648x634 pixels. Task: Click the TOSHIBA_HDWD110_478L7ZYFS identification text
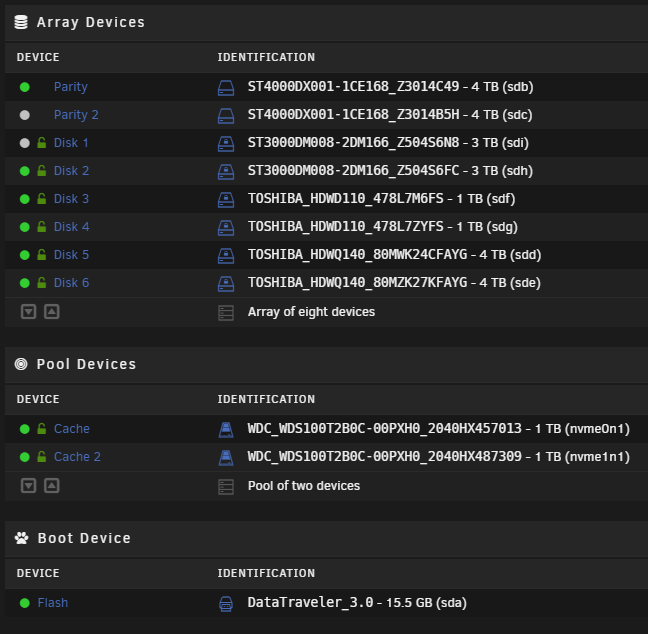[x=345, y=226]
